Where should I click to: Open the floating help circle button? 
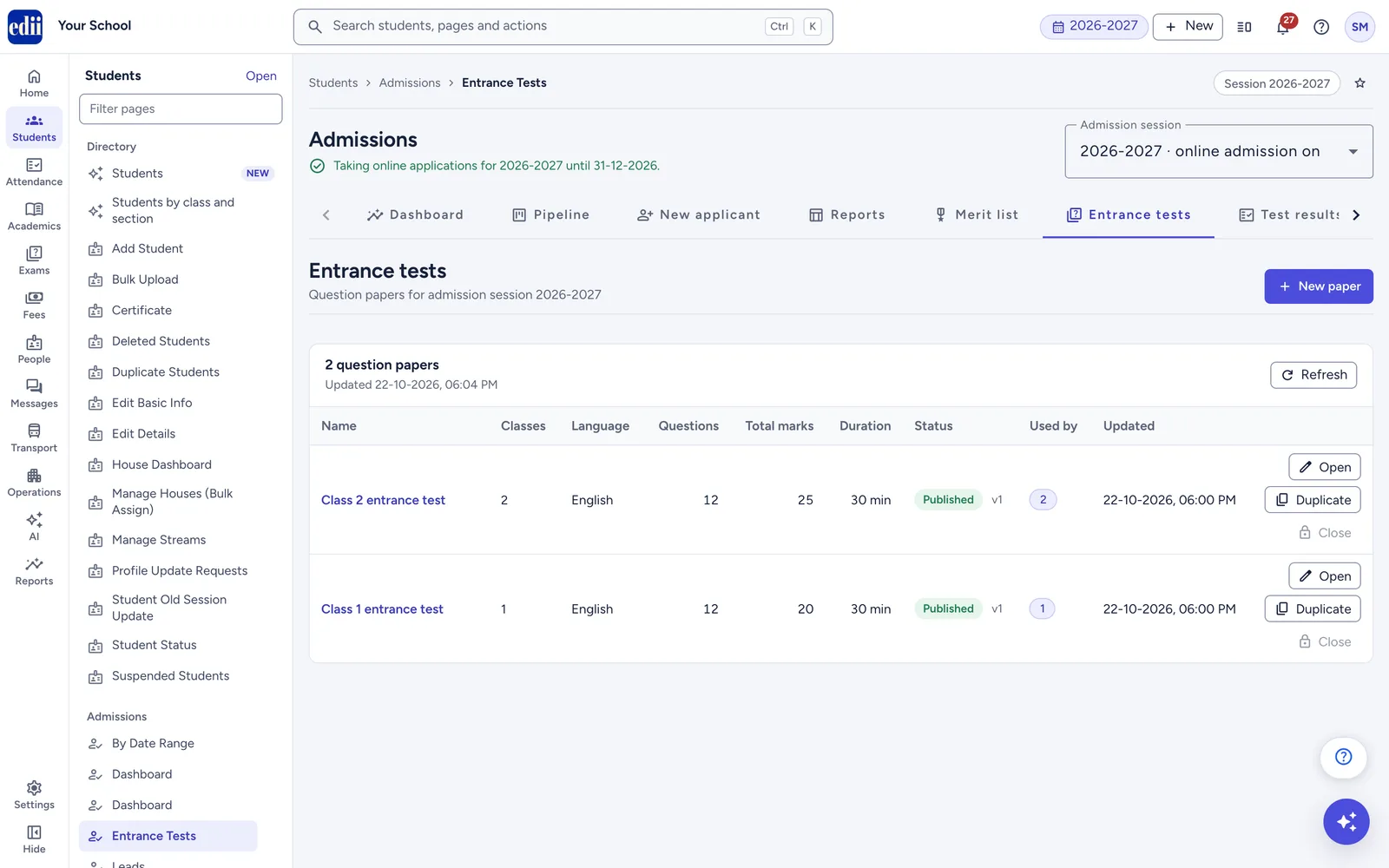1343,757
